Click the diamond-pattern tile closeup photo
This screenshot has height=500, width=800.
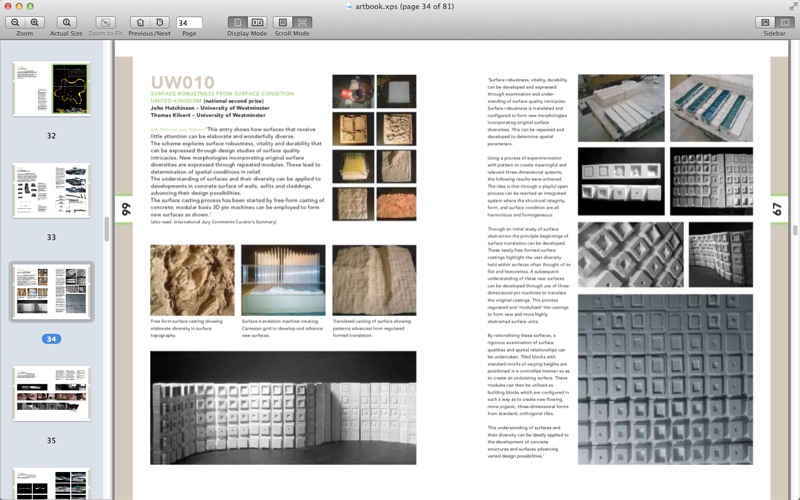[x=631, y=255]
